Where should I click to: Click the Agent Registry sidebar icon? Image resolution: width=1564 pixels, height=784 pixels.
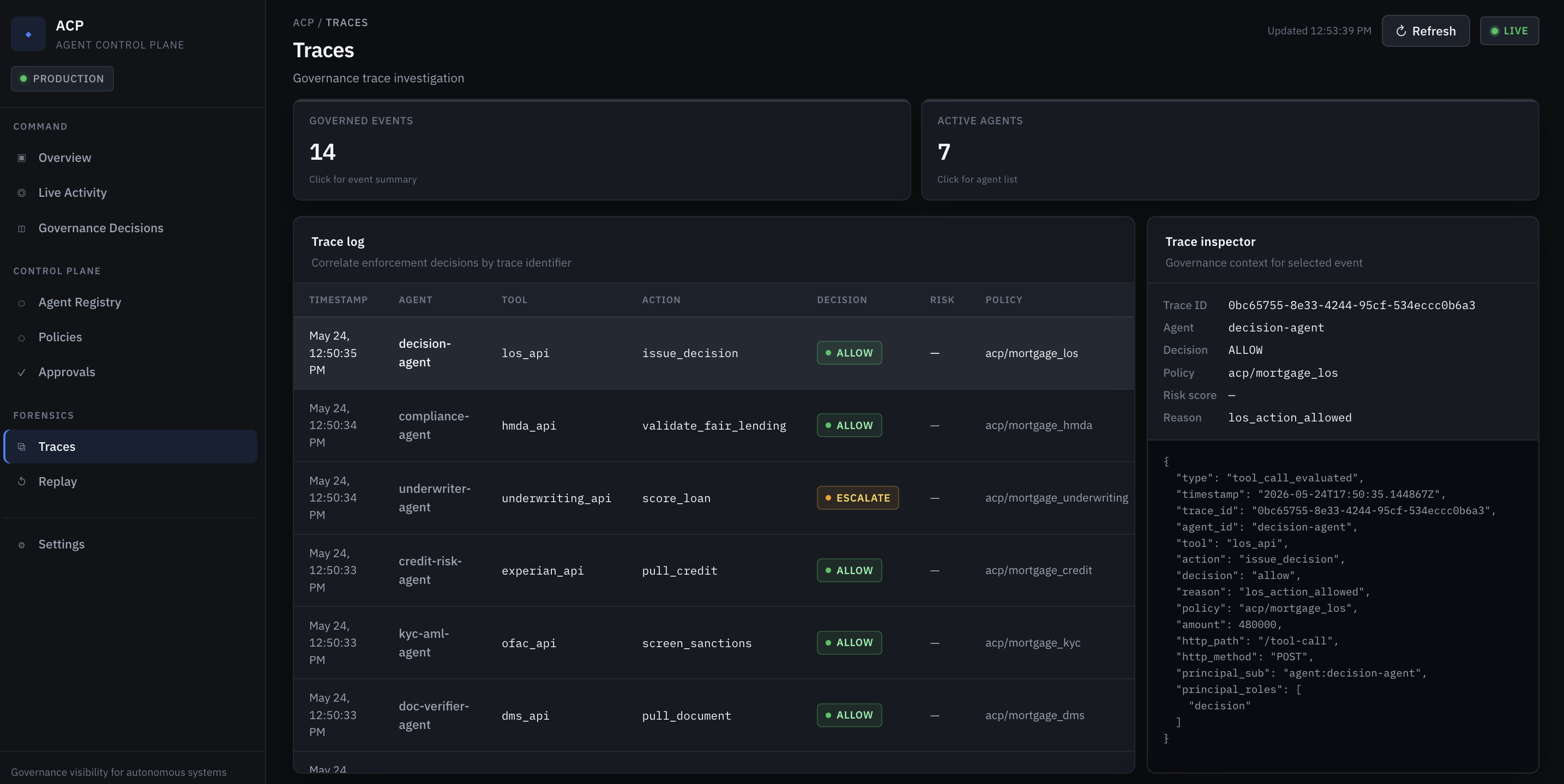[x=22, y=303]
